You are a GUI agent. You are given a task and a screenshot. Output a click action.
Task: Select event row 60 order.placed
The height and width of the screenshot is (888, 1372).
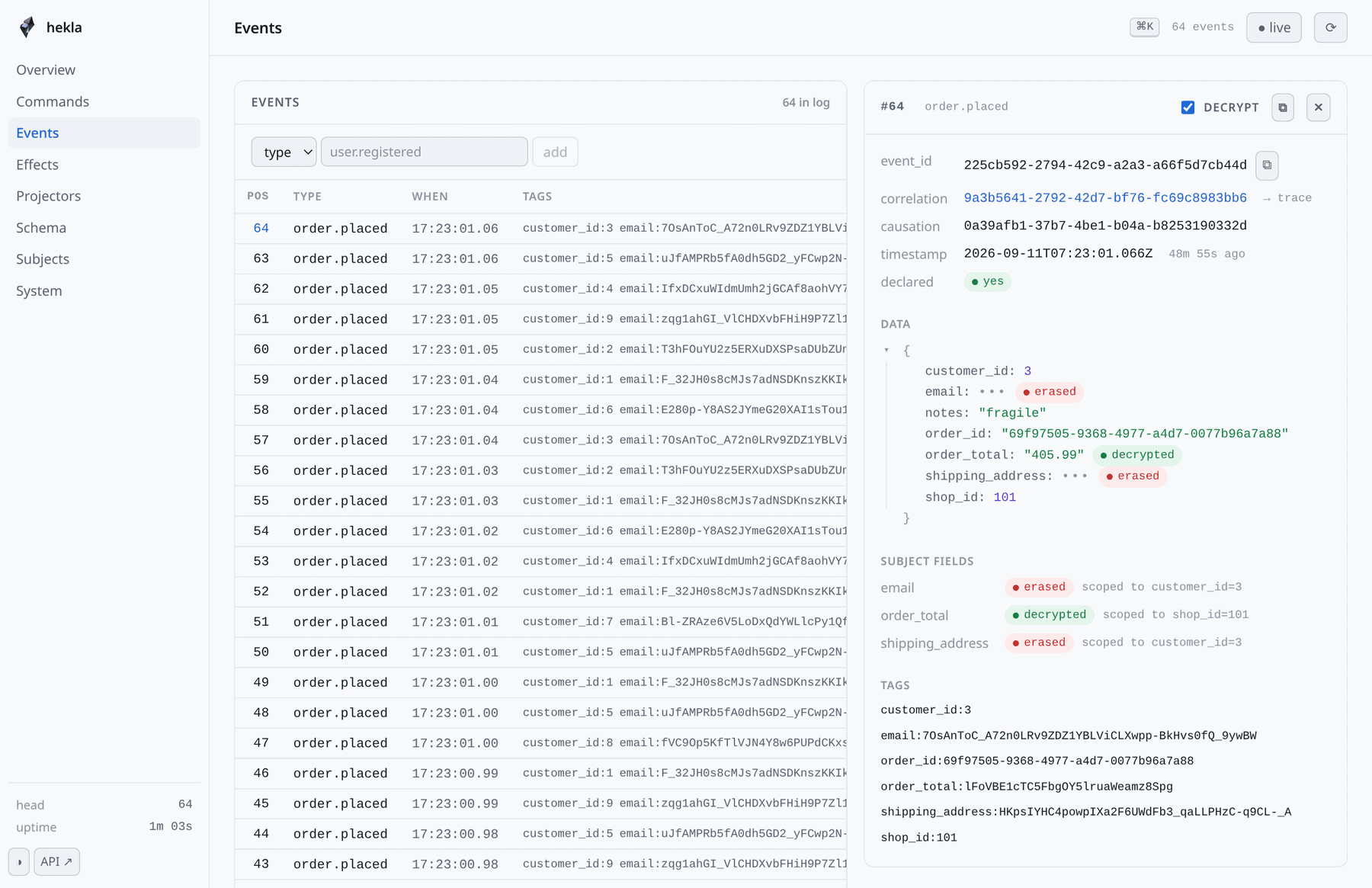pyautogui.click(x=541, y=349)
